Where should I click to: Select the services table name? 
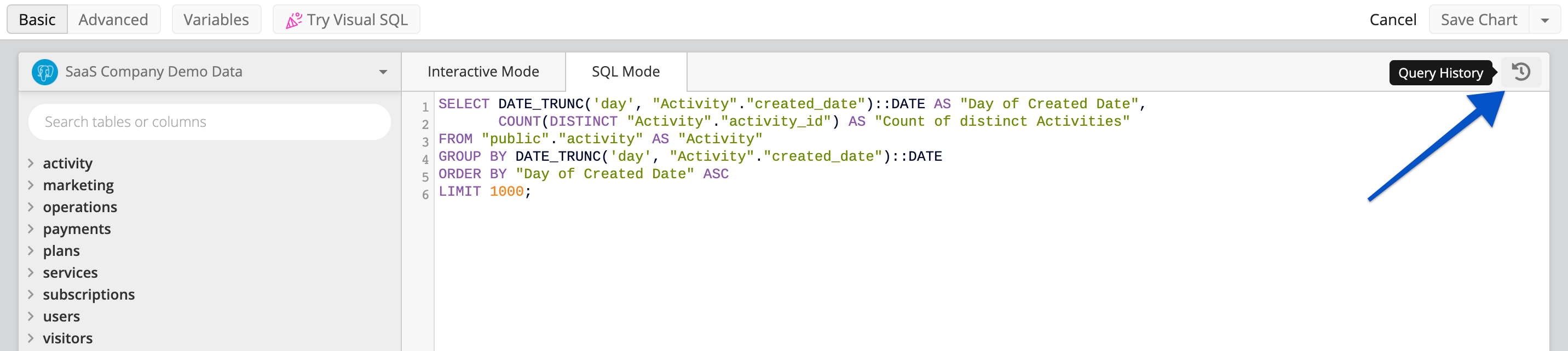pyautogui.click(x=70, y=272)
